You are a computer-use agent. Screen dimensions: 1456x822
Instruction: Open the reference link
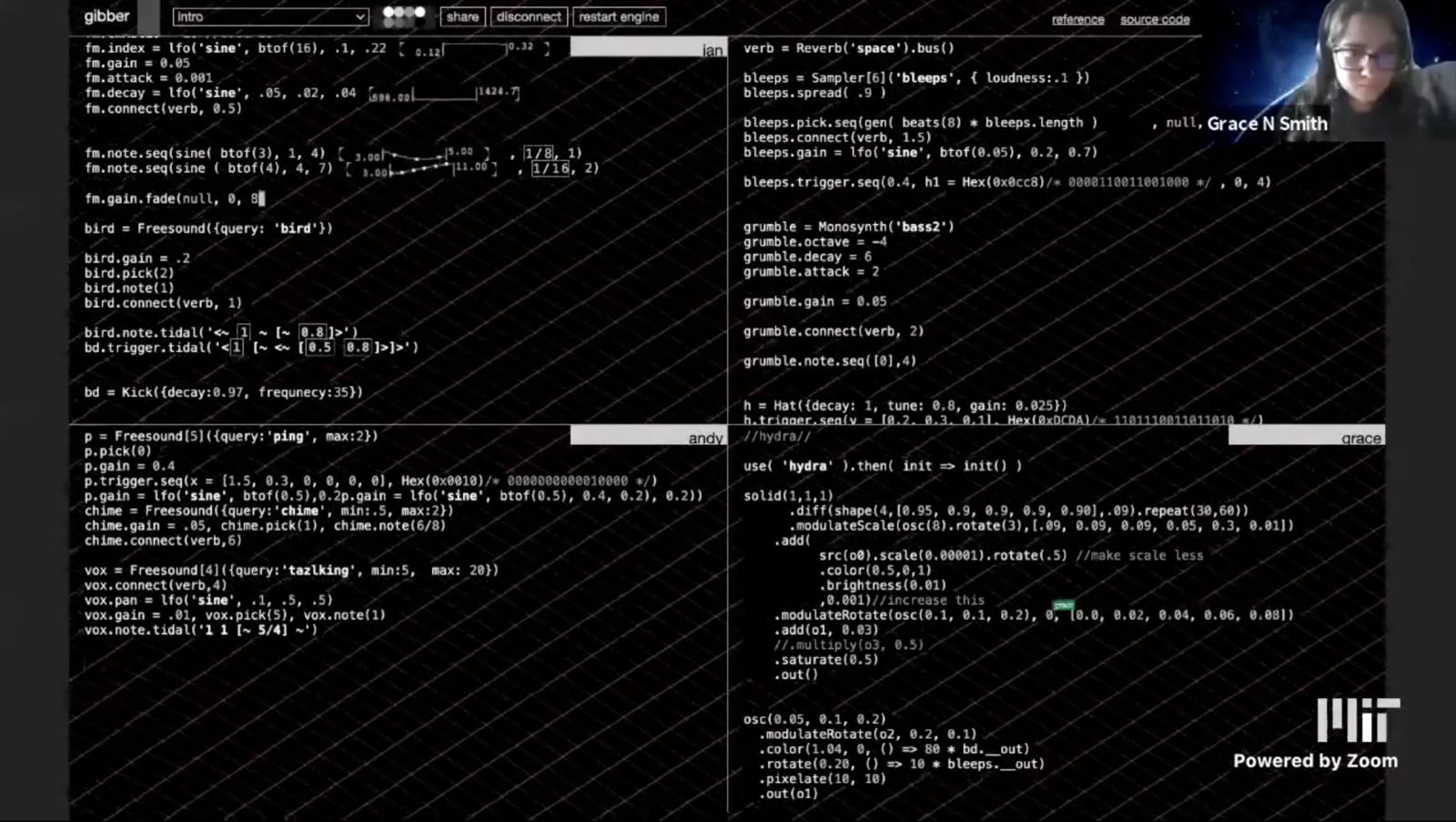coord(1077,19)
